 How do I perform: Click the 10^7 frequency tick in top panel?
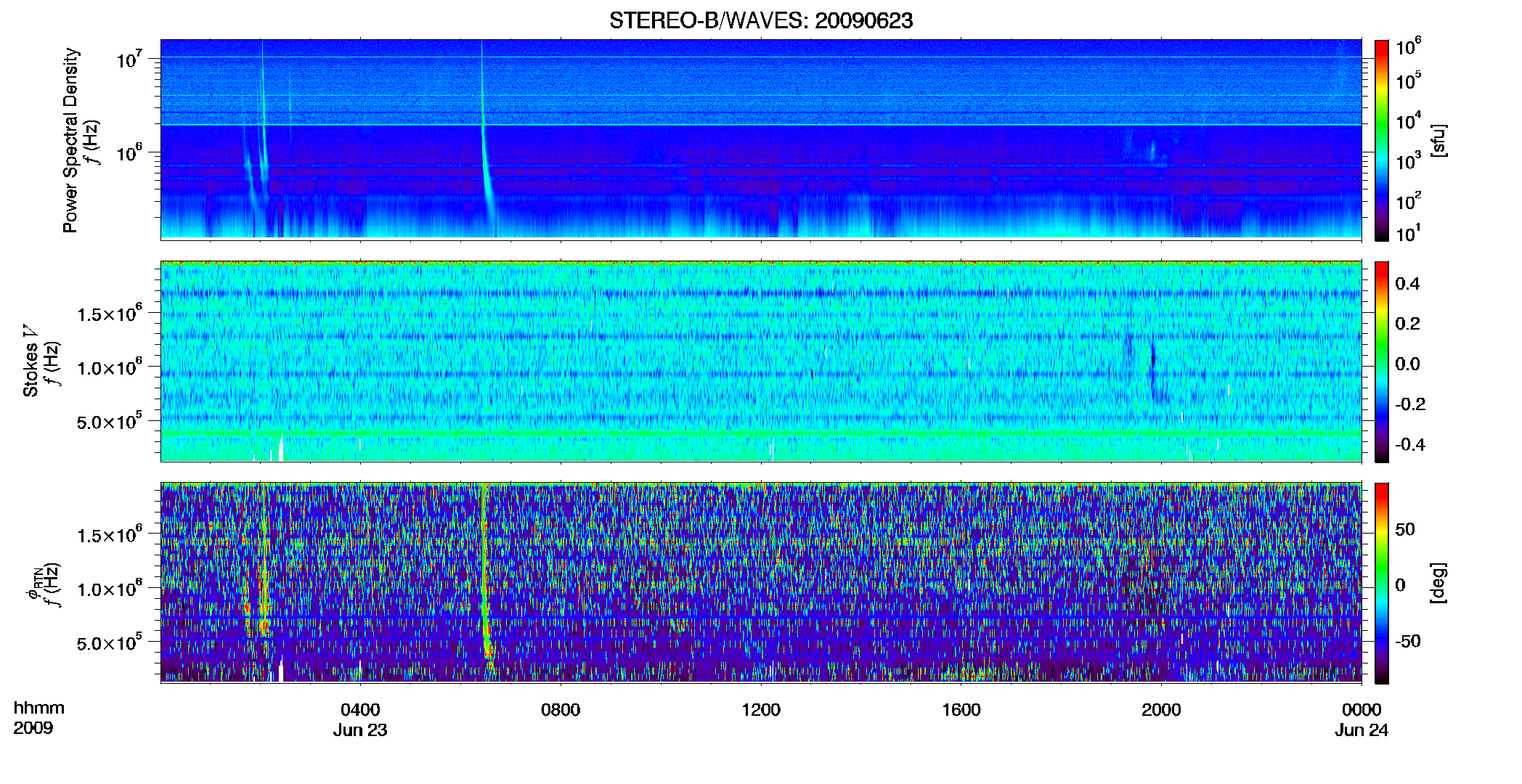click(129, 60)
